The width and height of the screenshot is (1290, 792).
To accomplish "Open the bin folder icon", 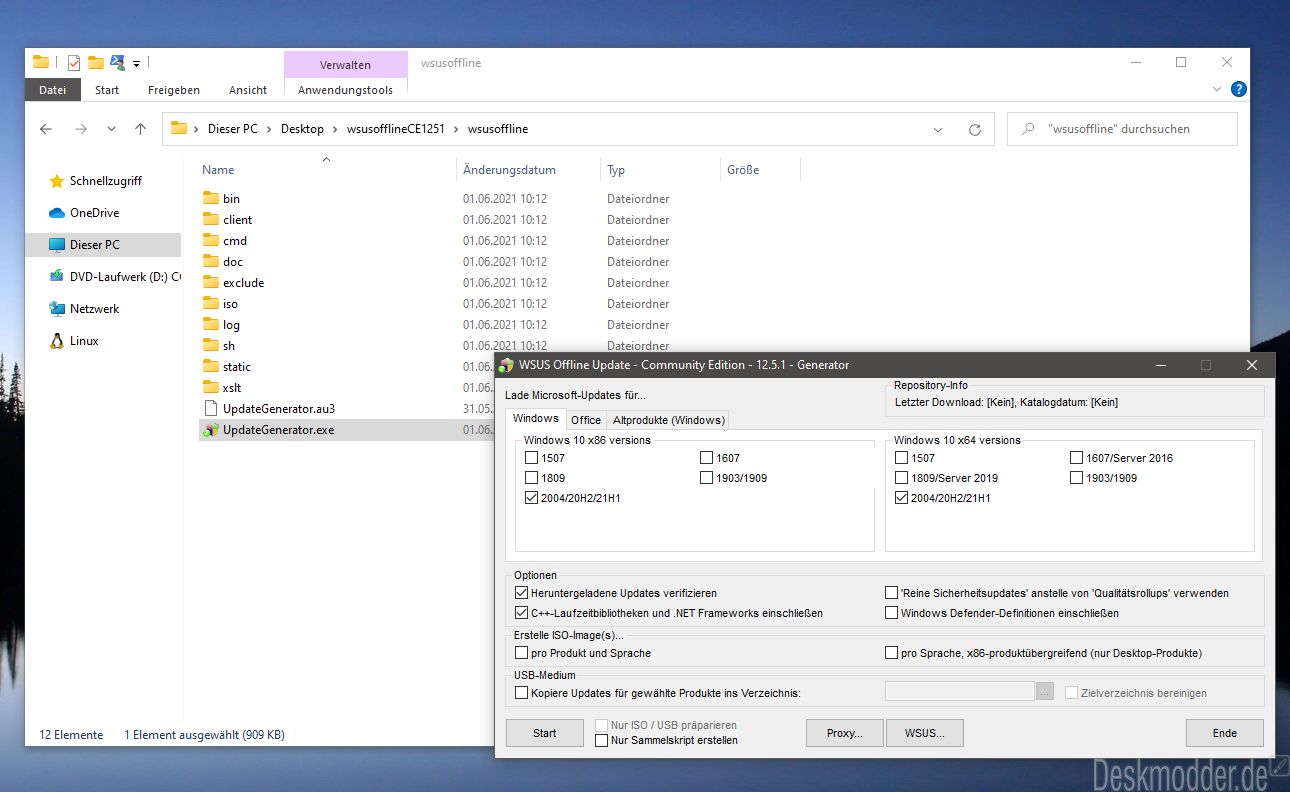I will 210,198.
